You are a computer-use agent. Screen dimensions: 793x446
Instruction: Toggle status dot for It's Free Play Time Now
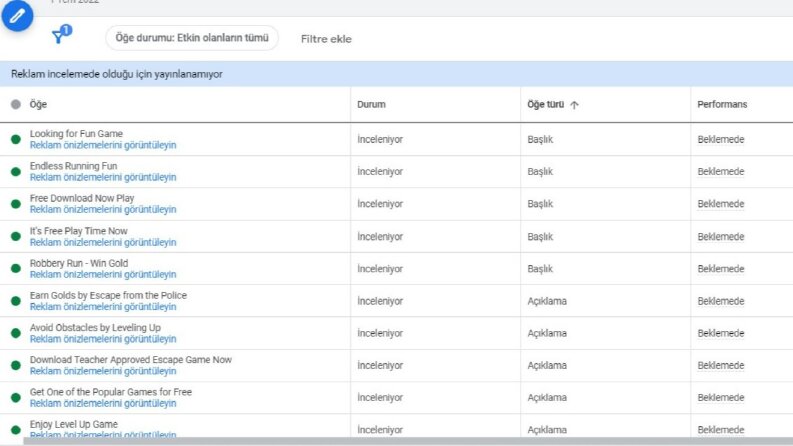pos(16,236)
